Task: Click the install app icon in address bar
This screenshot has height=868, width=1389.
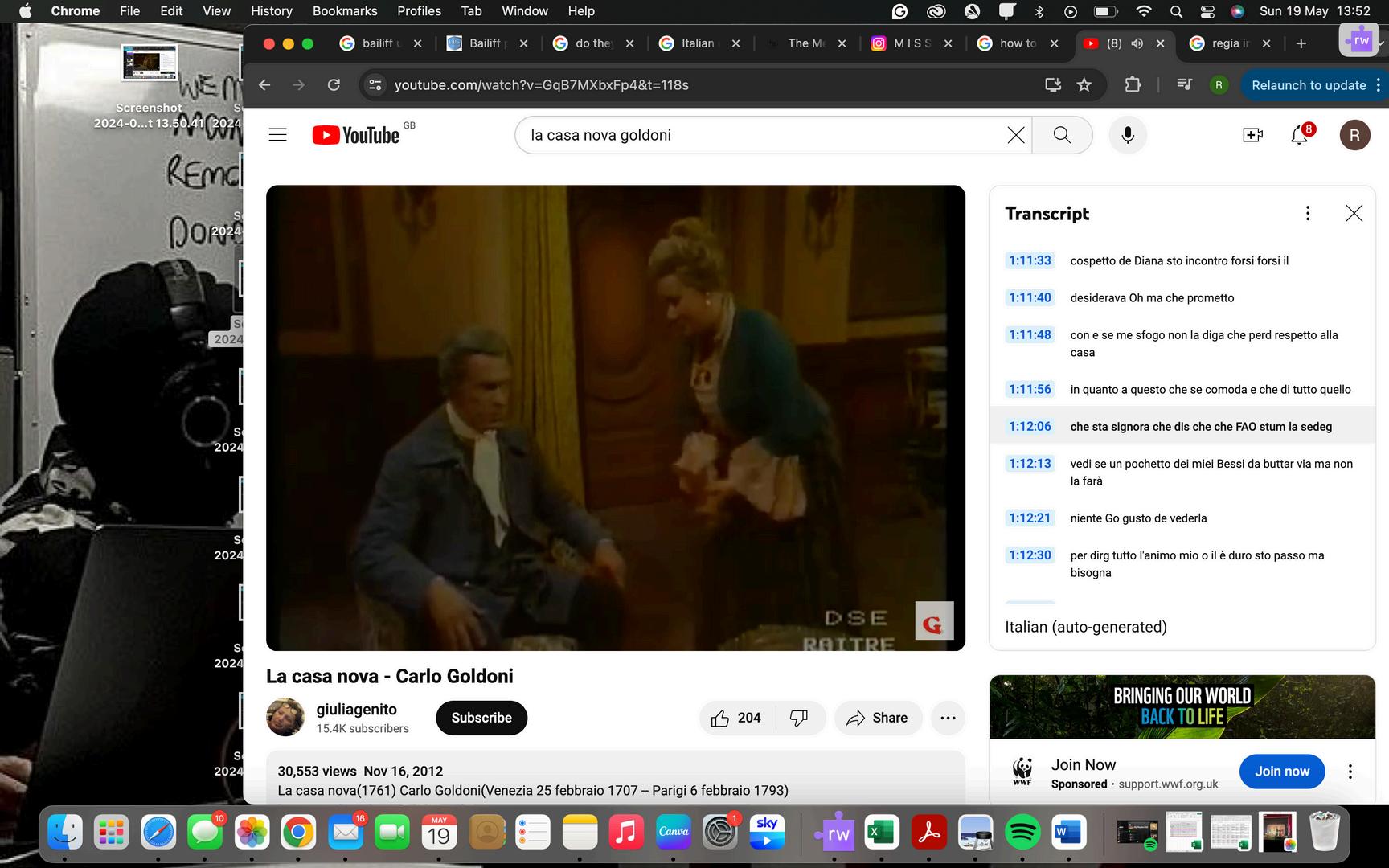Action: (1053, 85)
